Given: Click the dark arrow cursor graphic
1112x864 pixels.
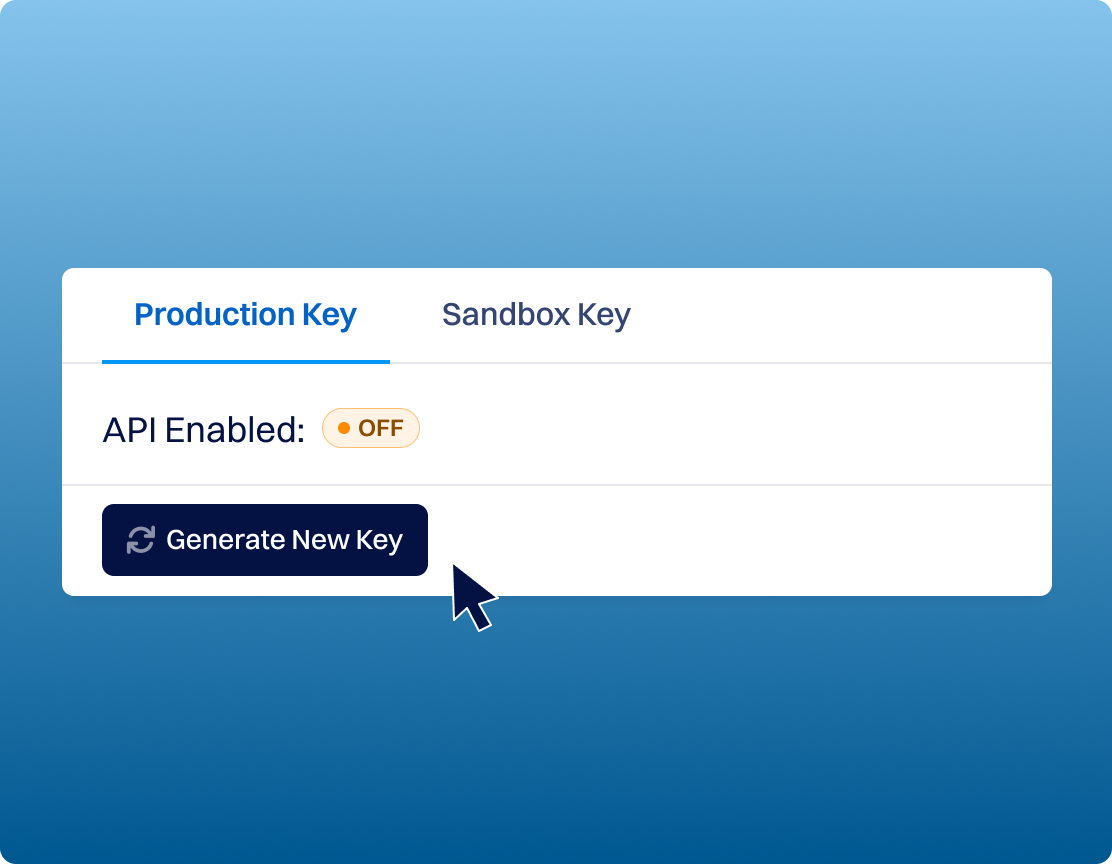Looking at the screenshot, I should point(472,597).
